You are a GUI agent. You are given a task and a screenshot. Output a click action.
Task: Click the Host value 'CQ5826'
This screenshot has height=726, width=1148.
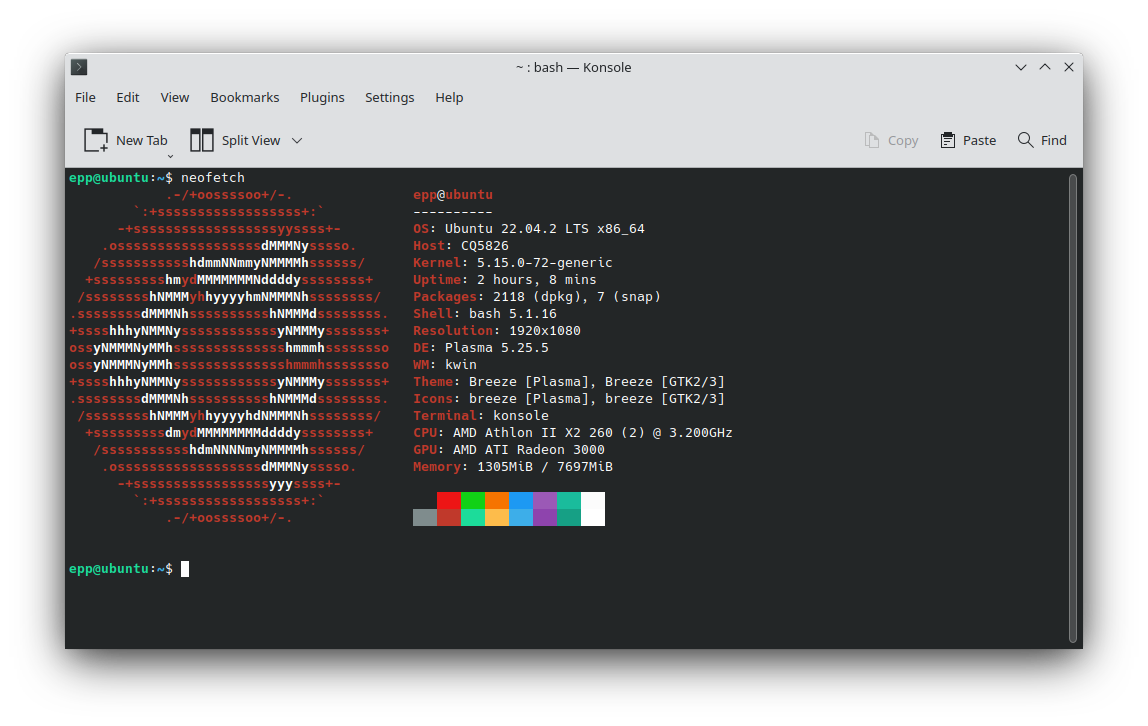(485, 246)
